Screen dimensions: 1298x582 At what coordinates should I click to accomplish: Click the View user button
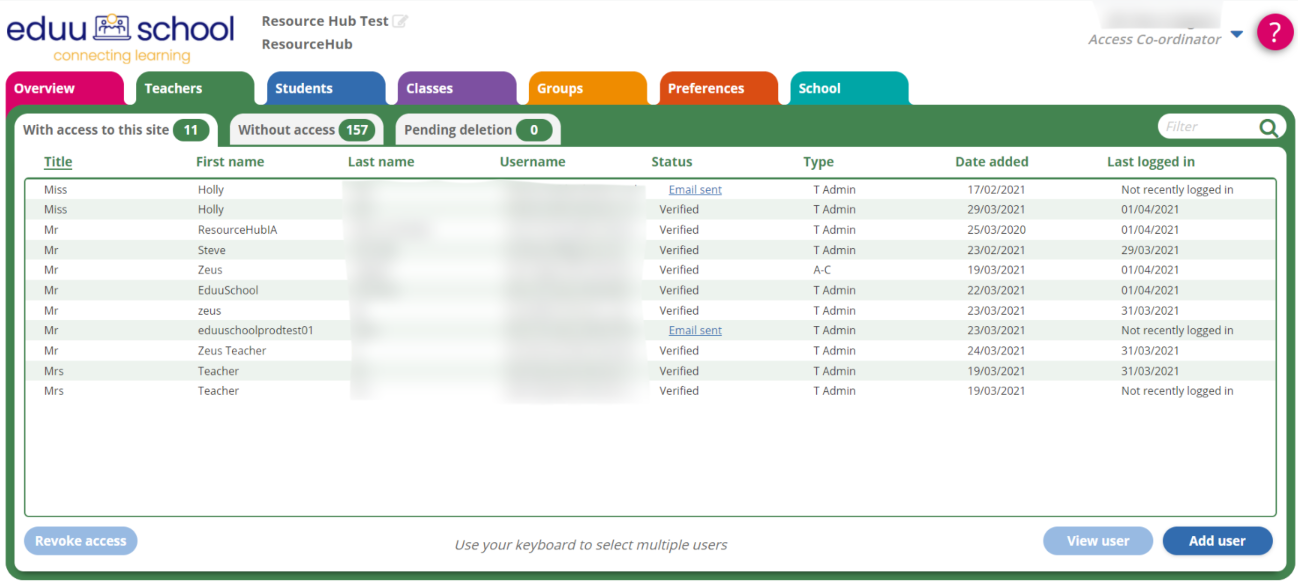[1097, 541]
